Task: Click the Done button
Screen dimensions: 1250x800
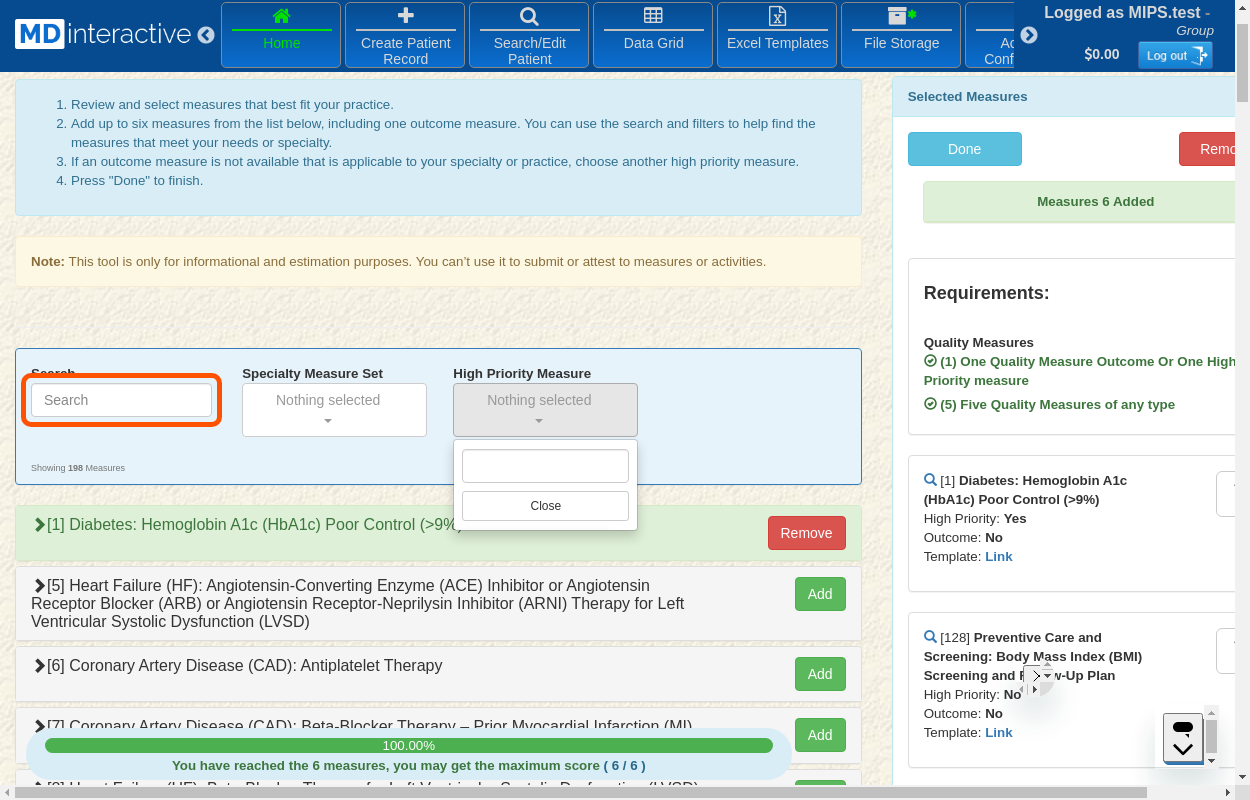Action: pyautogui.click(x=964, y=149)
